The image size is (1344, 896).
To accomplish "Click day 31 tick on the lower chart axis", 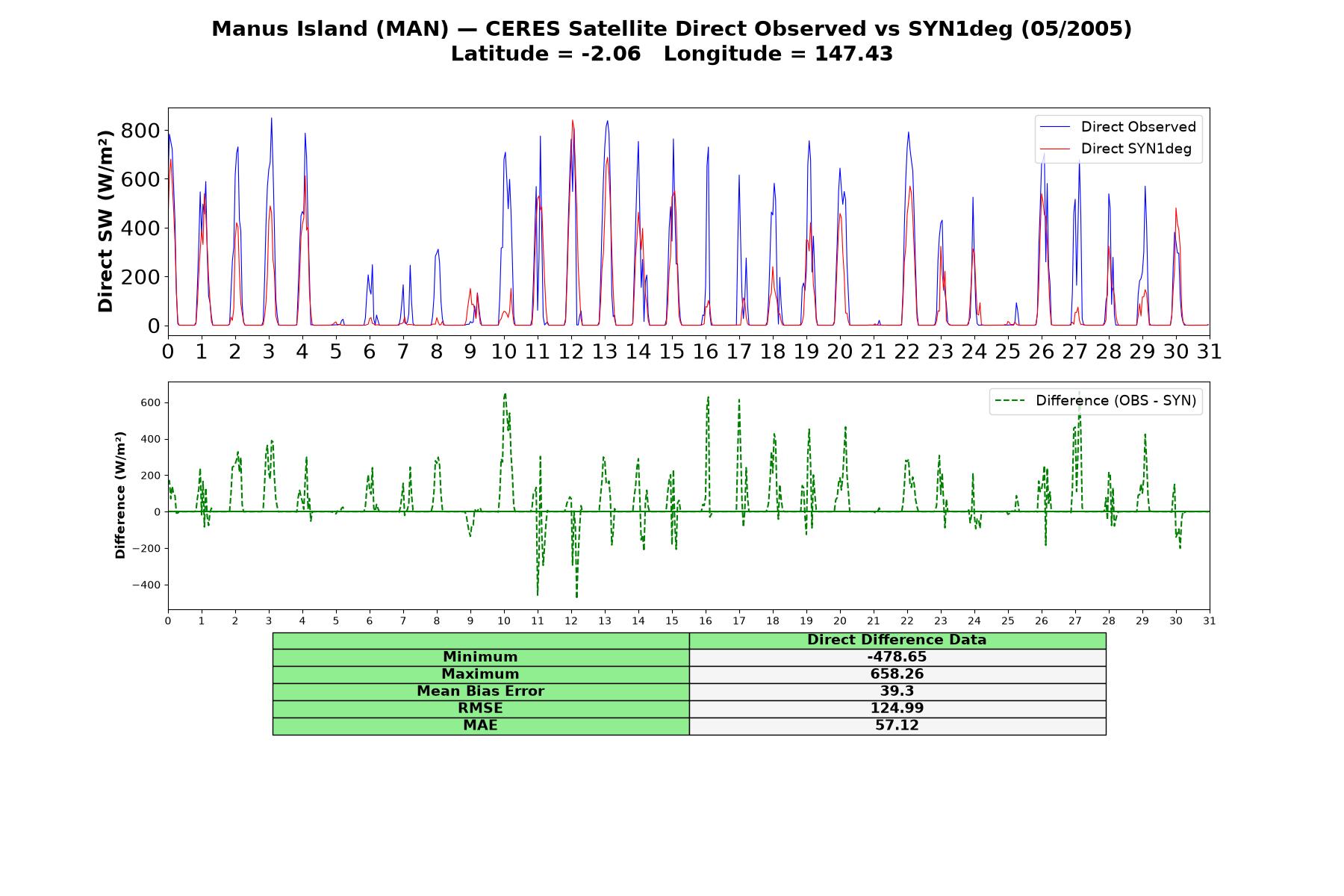I will click(1209, 620).
